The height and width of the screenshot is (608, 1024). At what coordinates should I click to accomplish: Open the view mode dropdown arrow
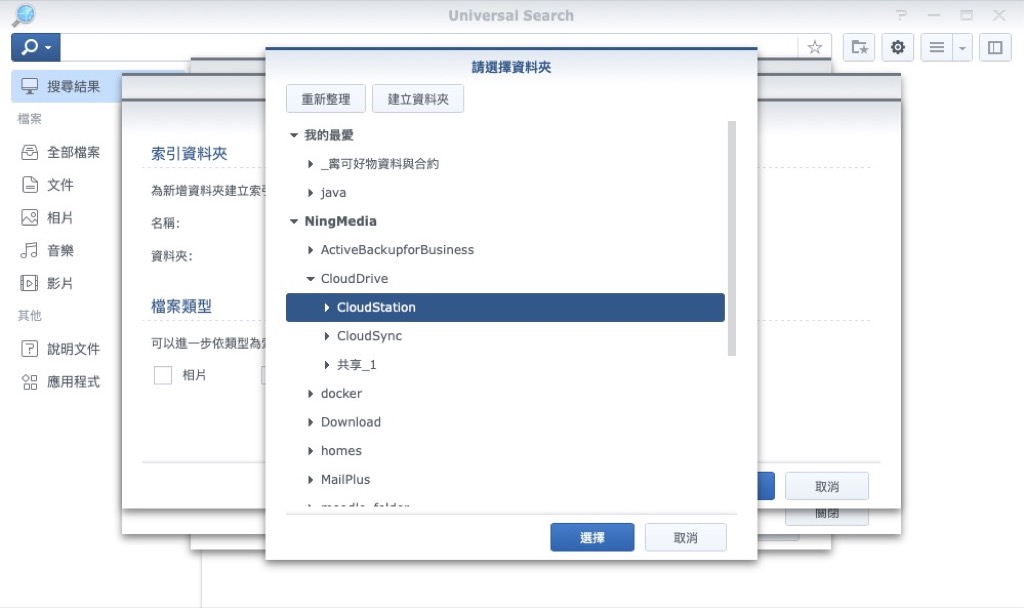(963, 47)
